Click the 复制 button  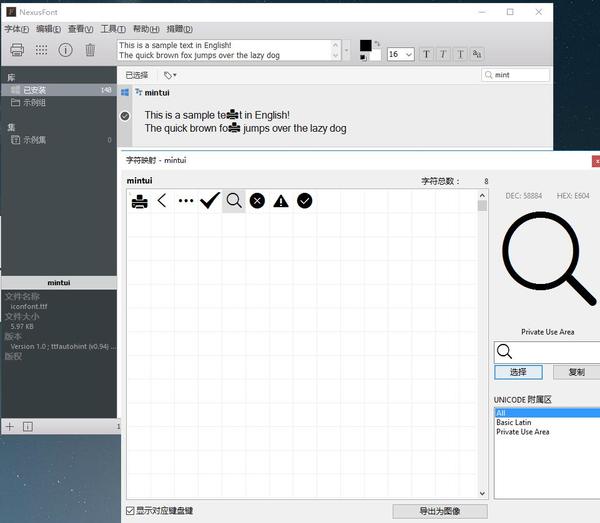tap(576, 372)
